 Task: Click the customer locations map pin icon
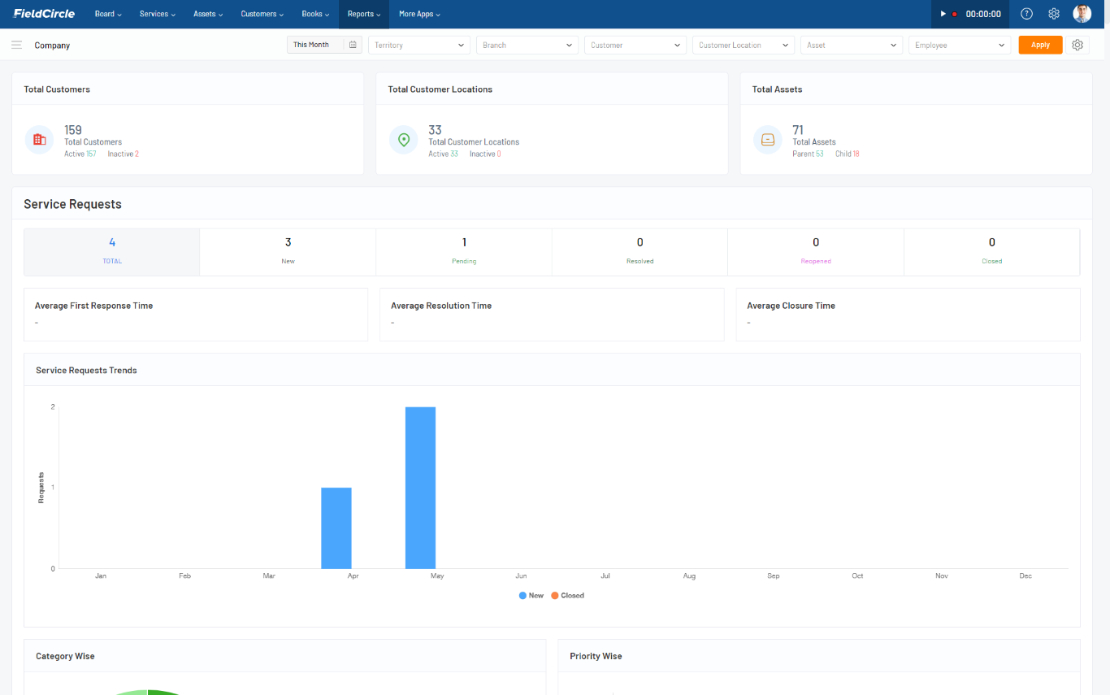(x=404, y=139)
